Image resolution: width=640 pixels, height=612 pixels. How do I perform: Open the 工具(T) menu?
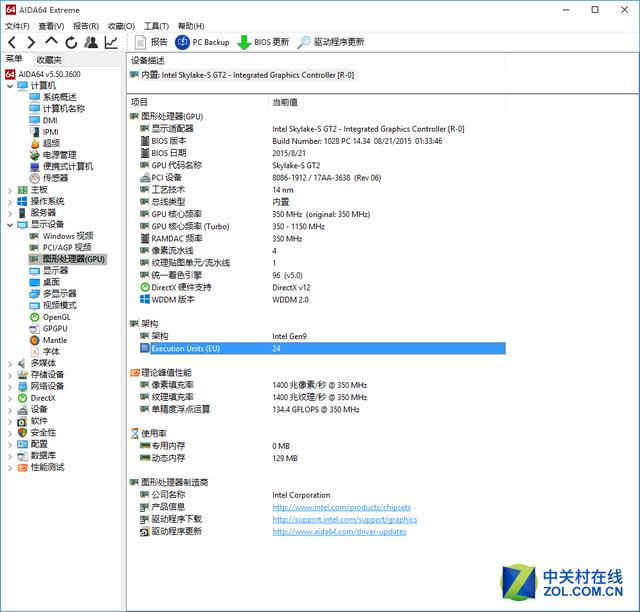pos(156,26)
